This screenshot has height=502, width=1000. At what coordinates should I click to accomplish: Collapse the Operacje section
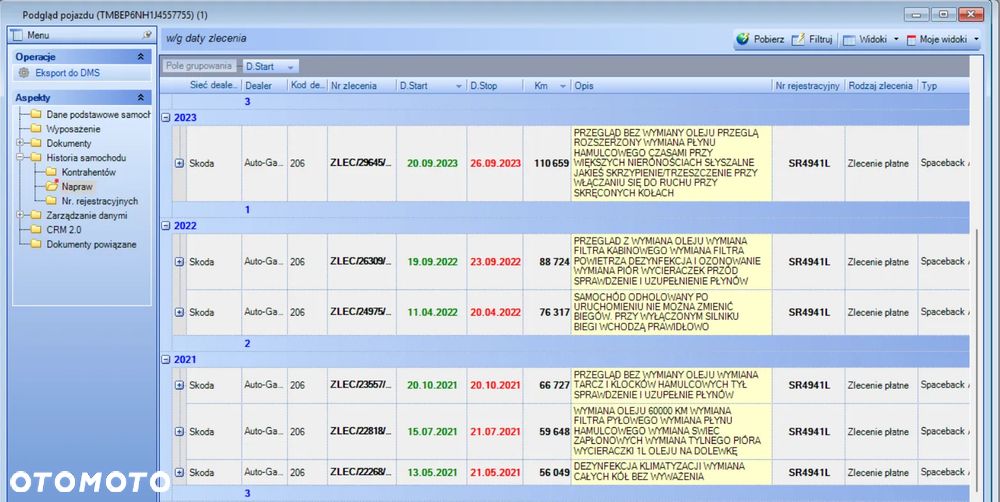140,57
